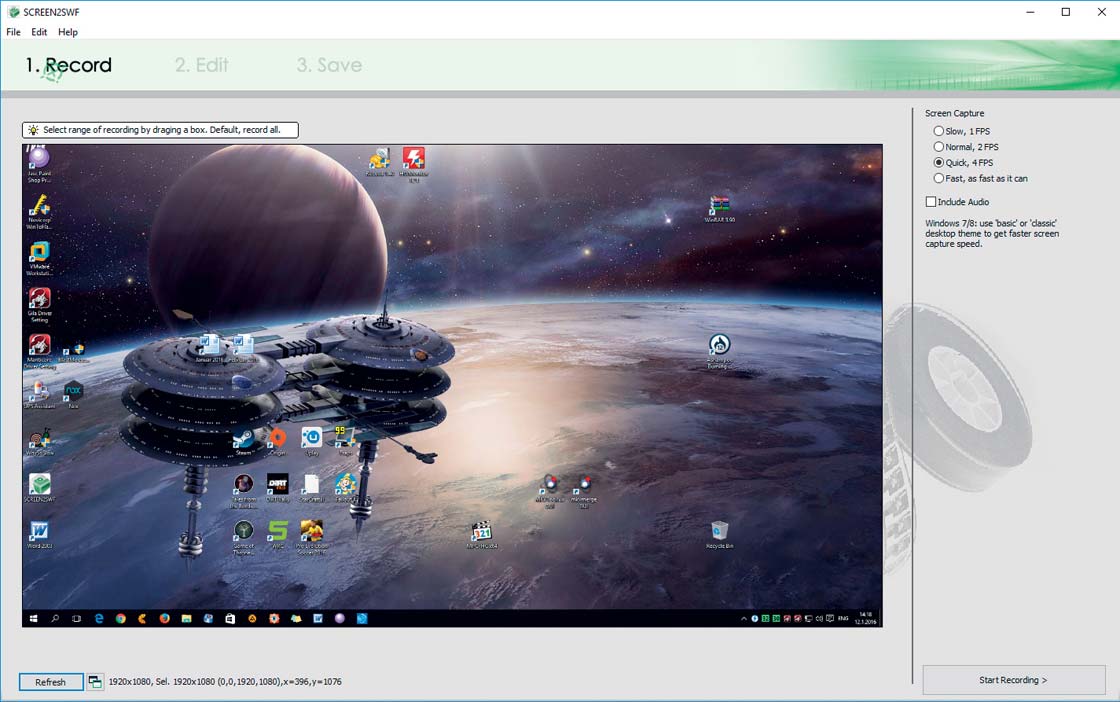Image resolution: width=1120 pixels, height=702 pixels.
Task: Select Normal, 2 FPS capture speed
Action: [966, 147]
